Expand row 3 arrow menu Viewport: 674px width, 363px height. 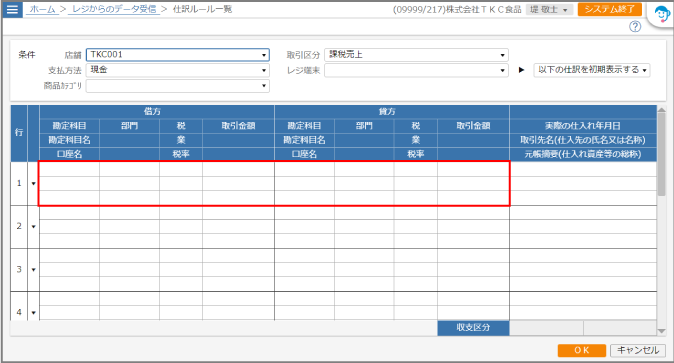34,270
